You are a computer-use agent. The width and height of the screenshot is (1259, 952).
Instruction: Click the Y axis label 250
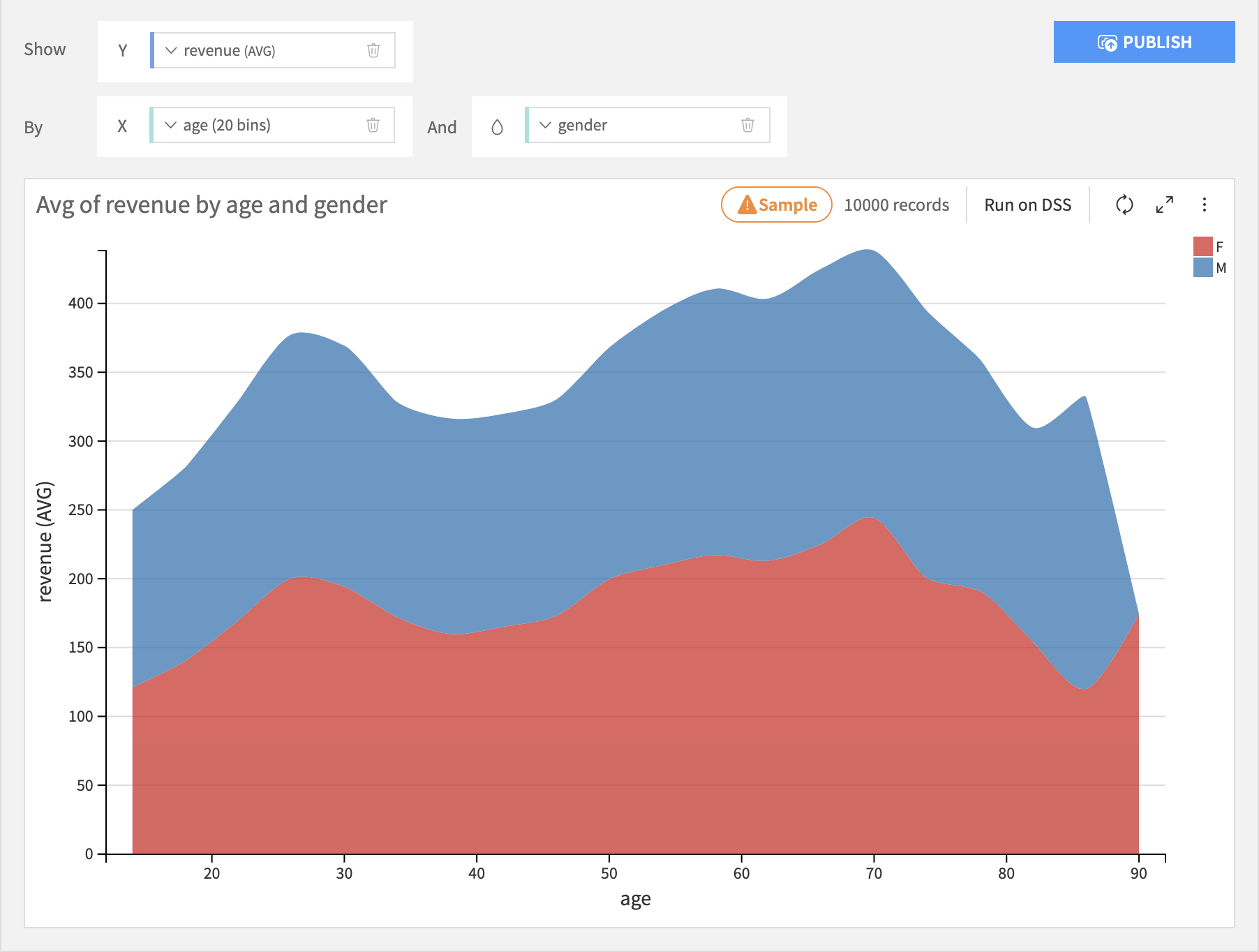[x=80, y=510]
